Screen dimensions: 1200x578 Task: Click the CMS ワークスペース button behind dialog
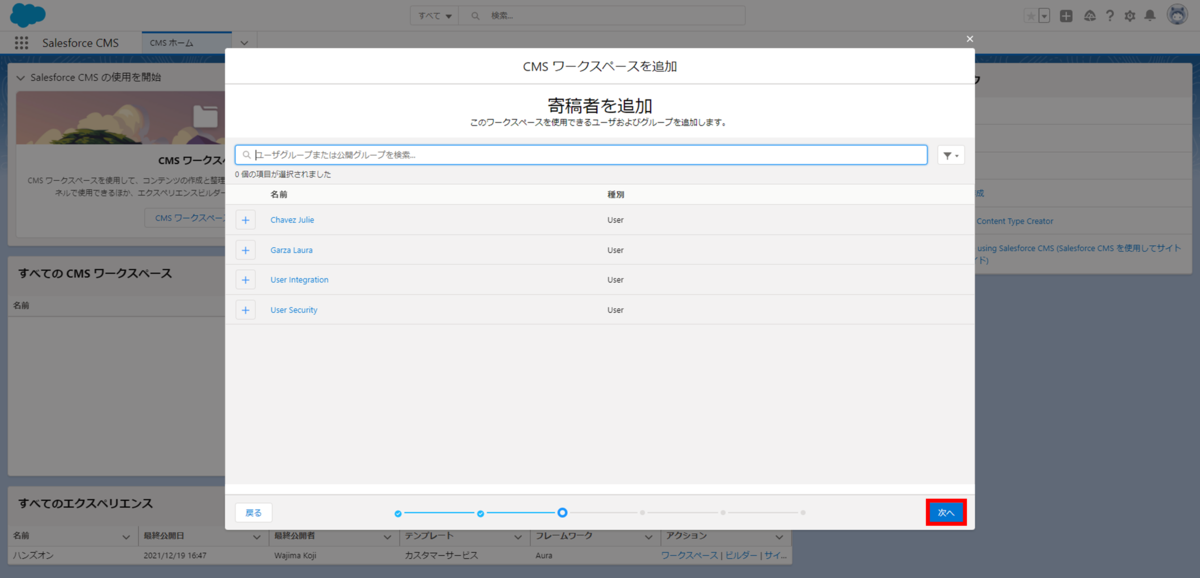click(185, 218)
